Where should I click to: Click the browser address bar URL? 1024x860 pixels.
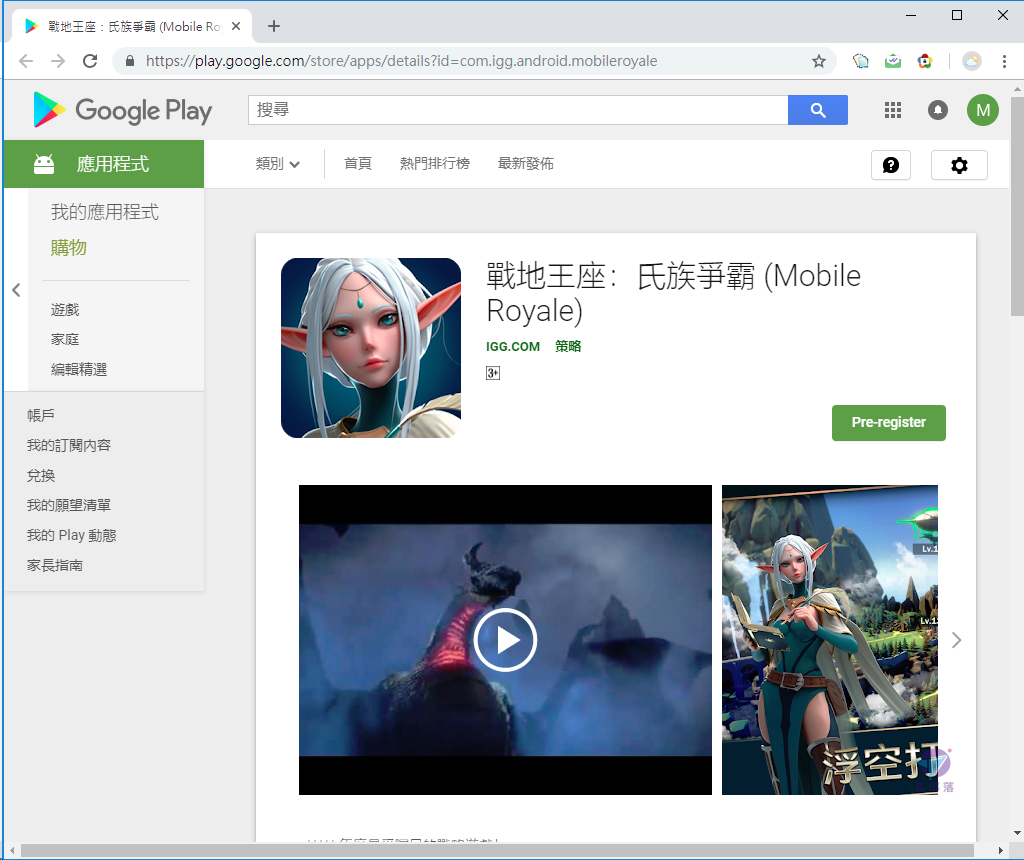(x=401, y=61)
